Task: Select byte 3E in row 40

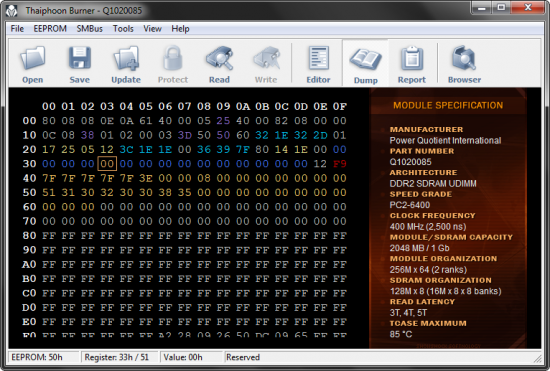Action: (x=146, y=178)
